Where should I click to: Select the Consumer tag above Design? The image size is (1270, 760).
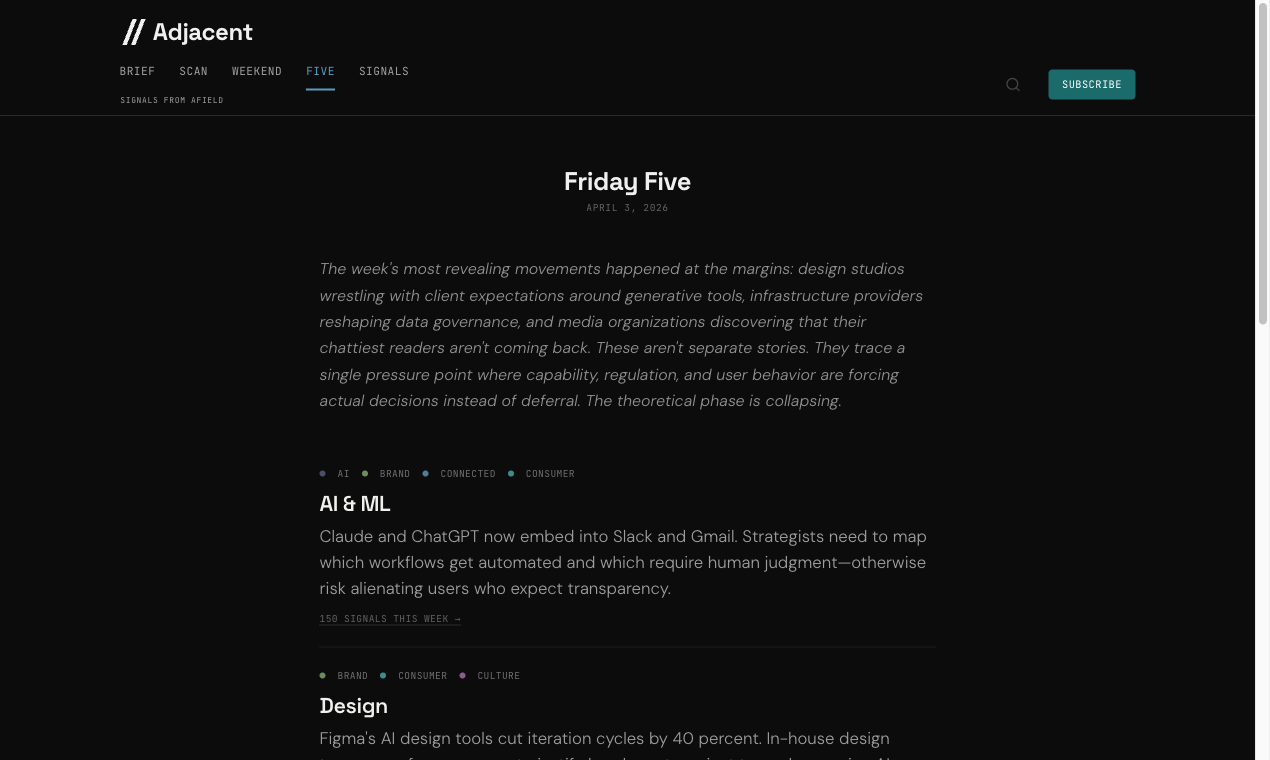pyautogui.click(x=422, y=676)
